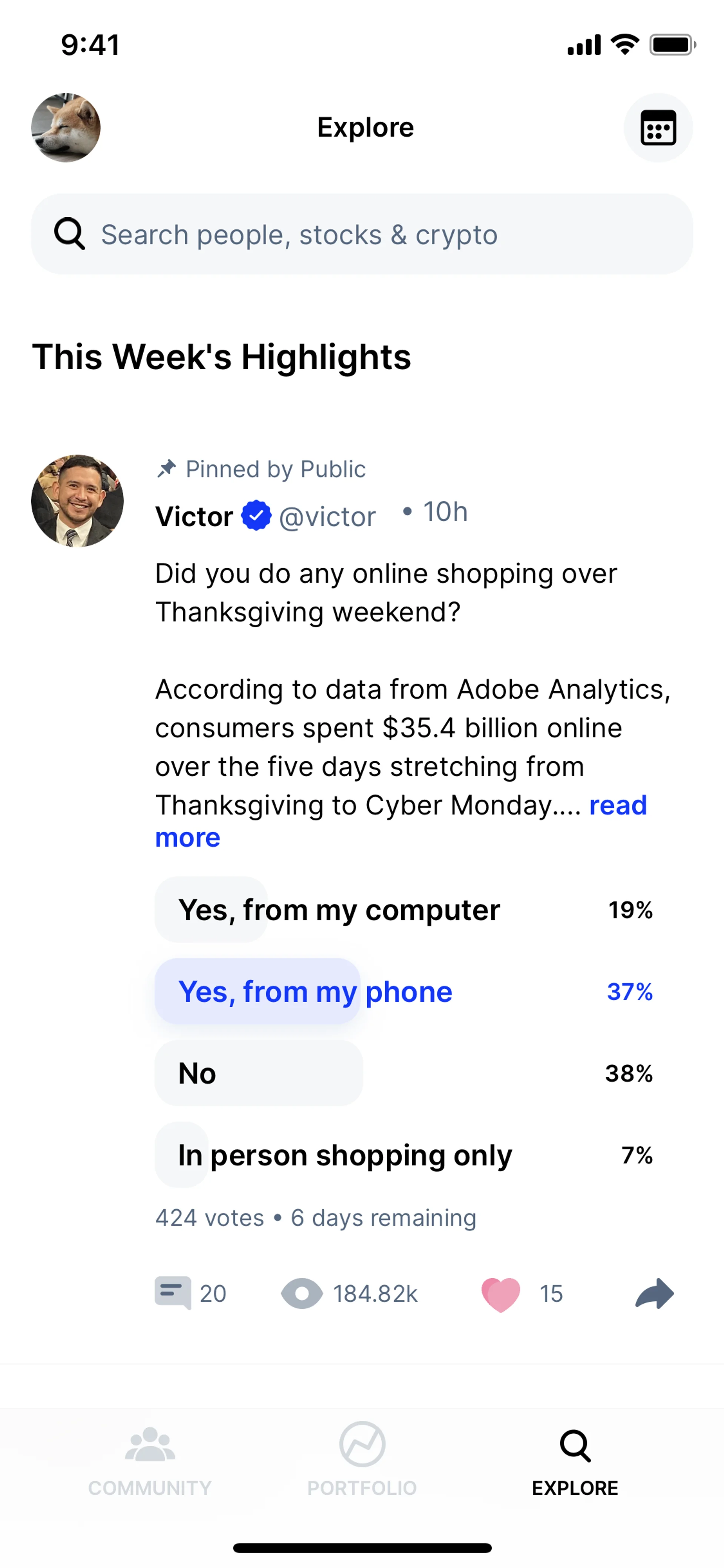Share the post using the arrow icon
The height and width of the screenshot is (1568, 724).
coord(655,1293)
